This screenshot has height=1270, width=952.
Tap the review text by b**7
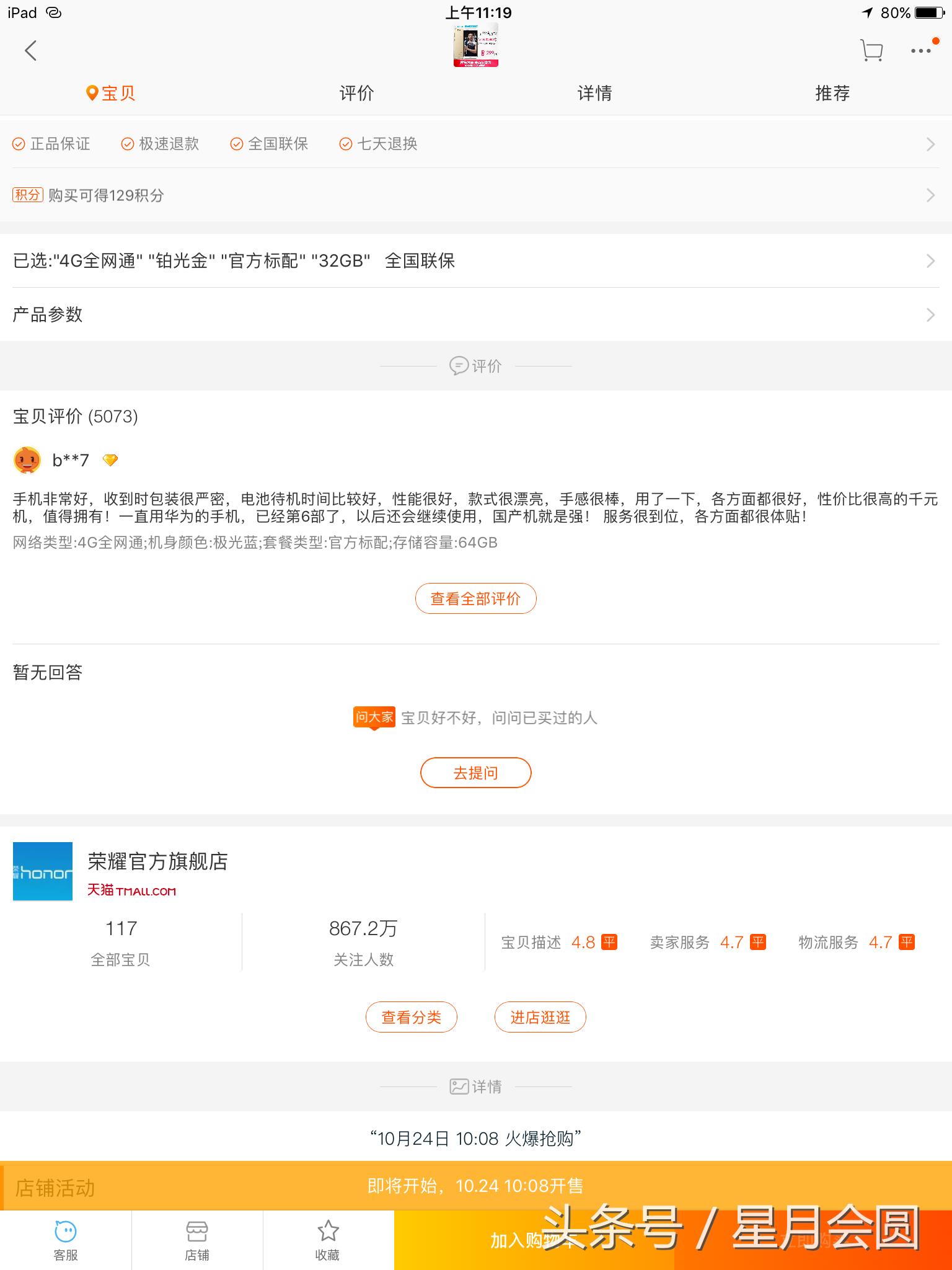tap(476, 507)
